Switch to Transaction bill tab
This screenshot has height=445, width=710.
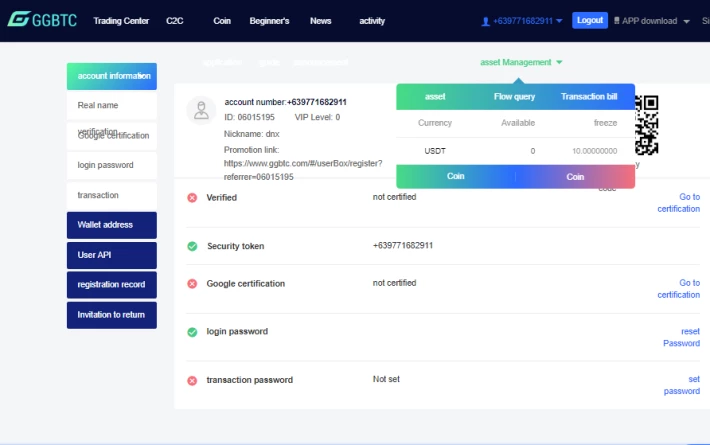589,96
